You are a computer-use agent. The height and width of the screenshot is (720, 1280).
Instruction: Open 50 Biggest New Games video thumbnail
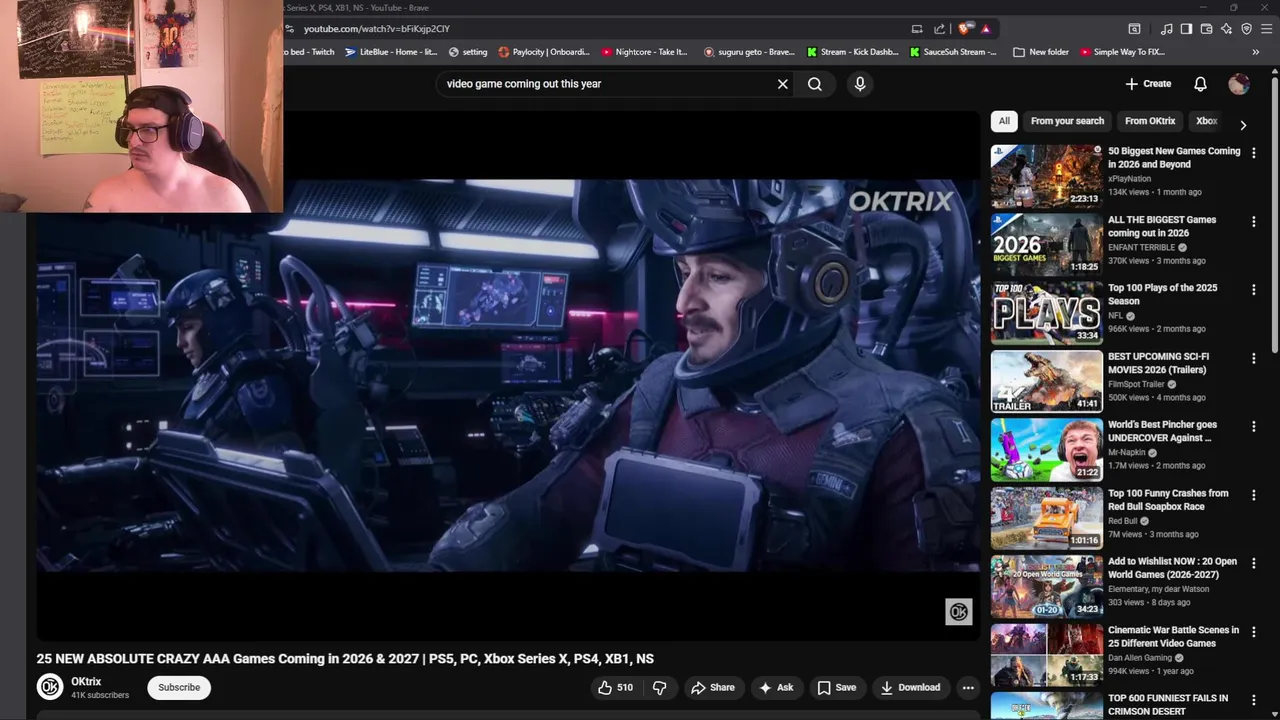tap(1046, 176)
